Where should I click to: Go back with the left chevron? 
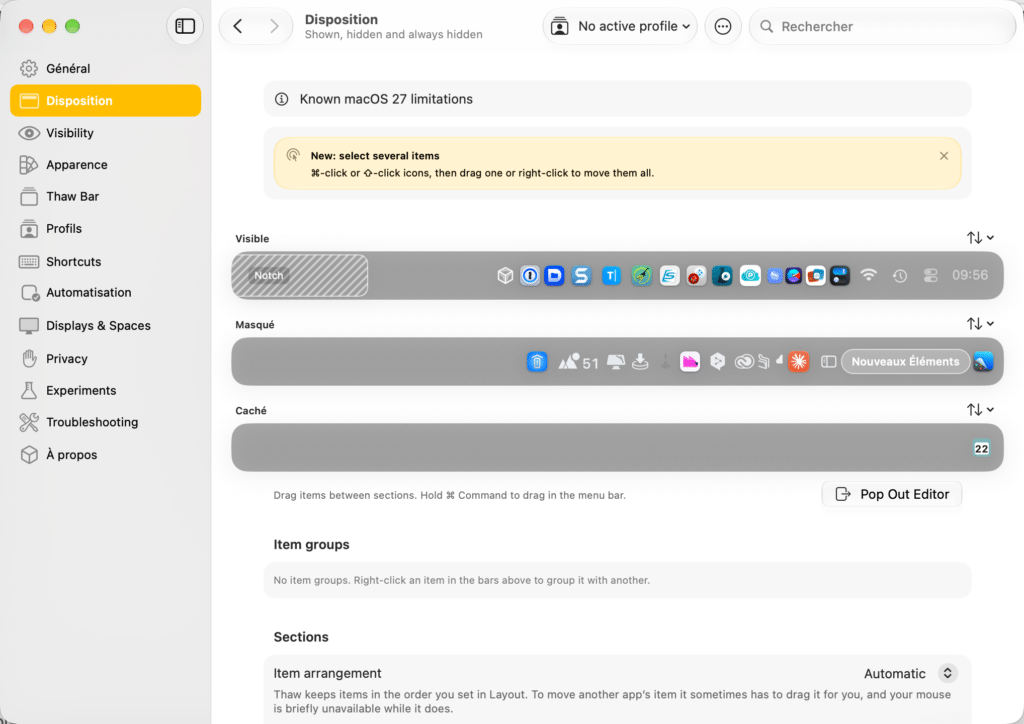pyautogui.click(x=238, y=26)
